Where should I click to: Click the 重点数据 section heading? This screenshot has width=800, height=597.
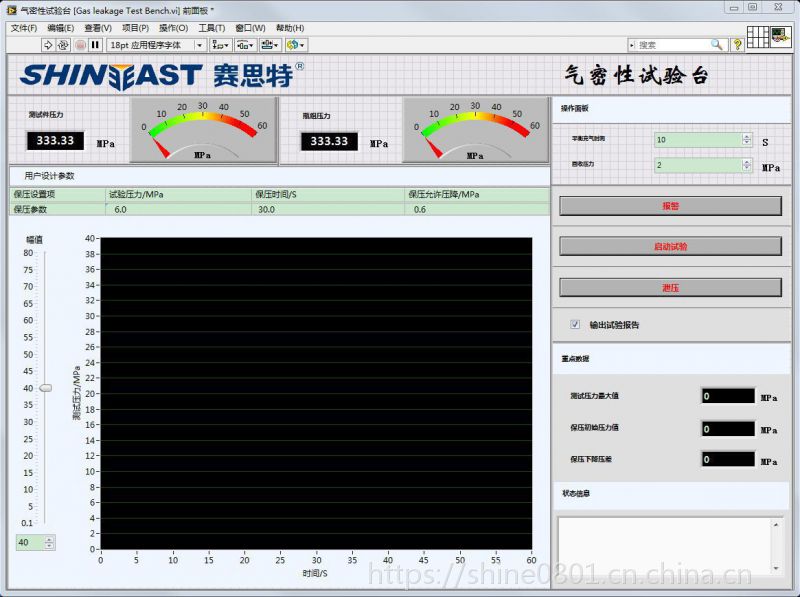point(575,359)
